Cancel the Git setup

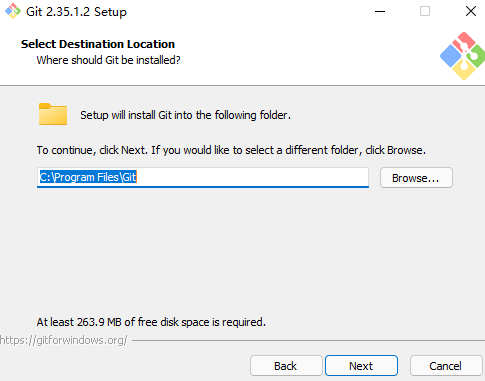click(x=446, y=366)
